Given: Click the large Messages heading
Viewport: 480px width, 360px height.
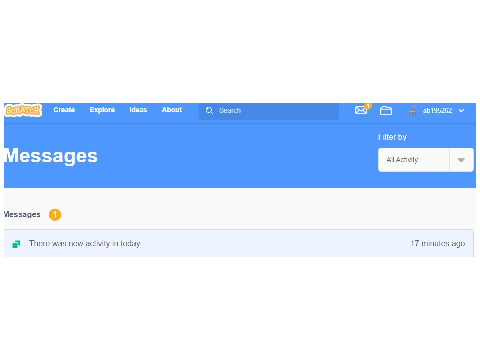Looking at the screenshot, I should tap(51, 156).
